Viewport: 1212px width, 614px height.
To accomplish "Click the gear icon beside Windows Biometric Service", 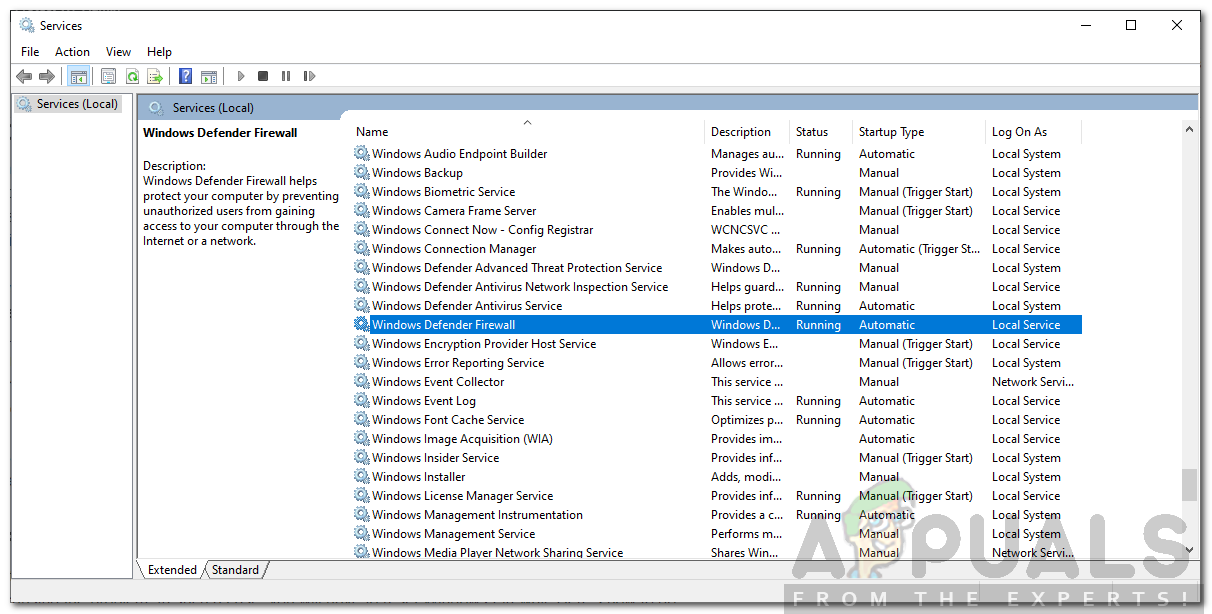I will click(x=362, y=192).
